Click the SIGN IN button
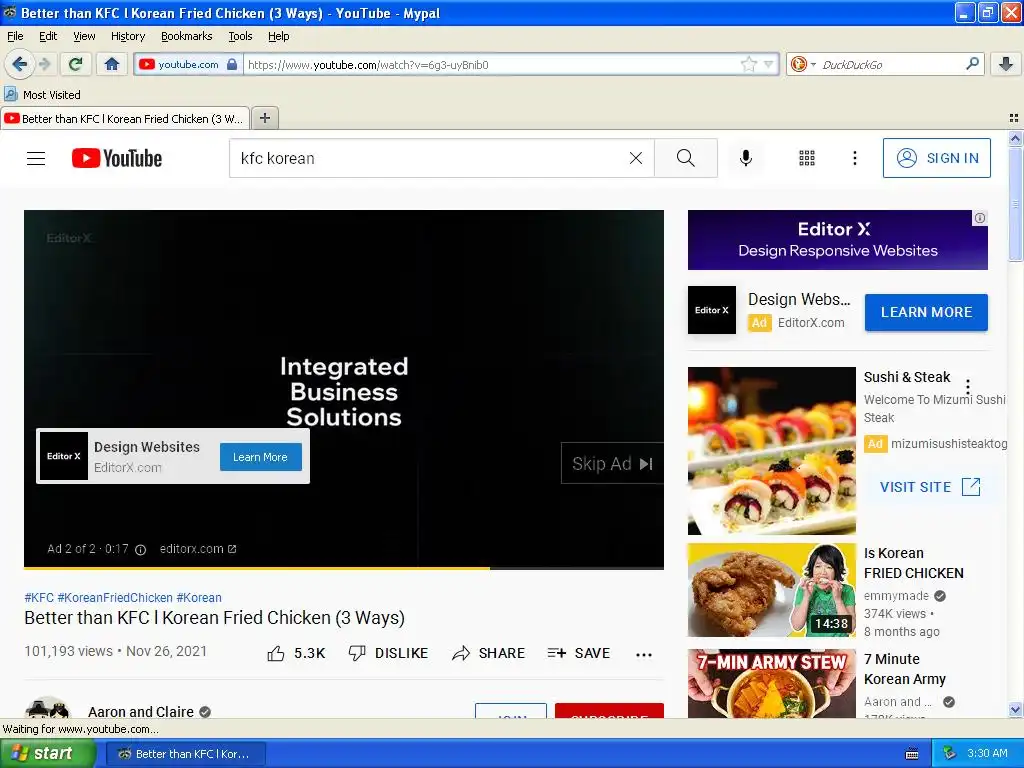This screenshot has width=1024, height=768. 936,158
